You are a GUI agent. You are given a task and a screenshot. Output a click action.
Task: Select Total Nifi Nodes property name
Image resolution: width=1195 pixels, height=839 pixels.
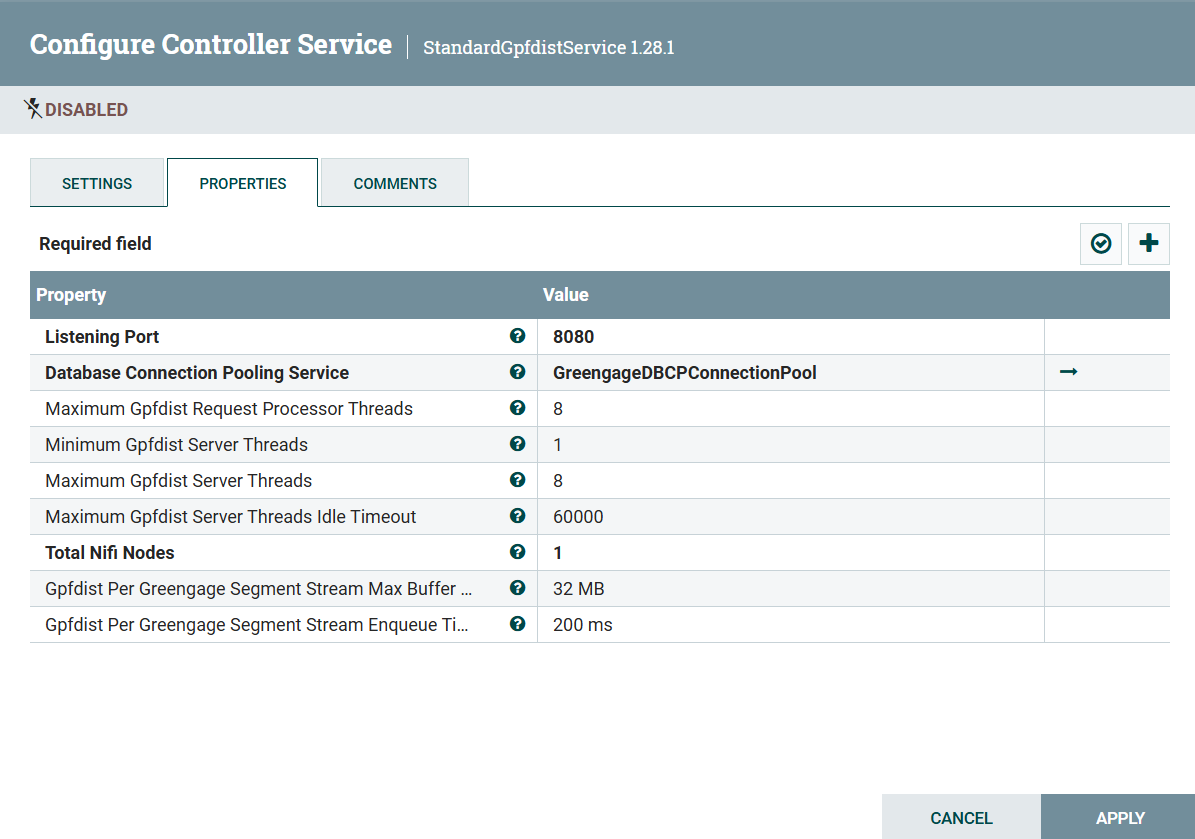click(x=110, y=552)
